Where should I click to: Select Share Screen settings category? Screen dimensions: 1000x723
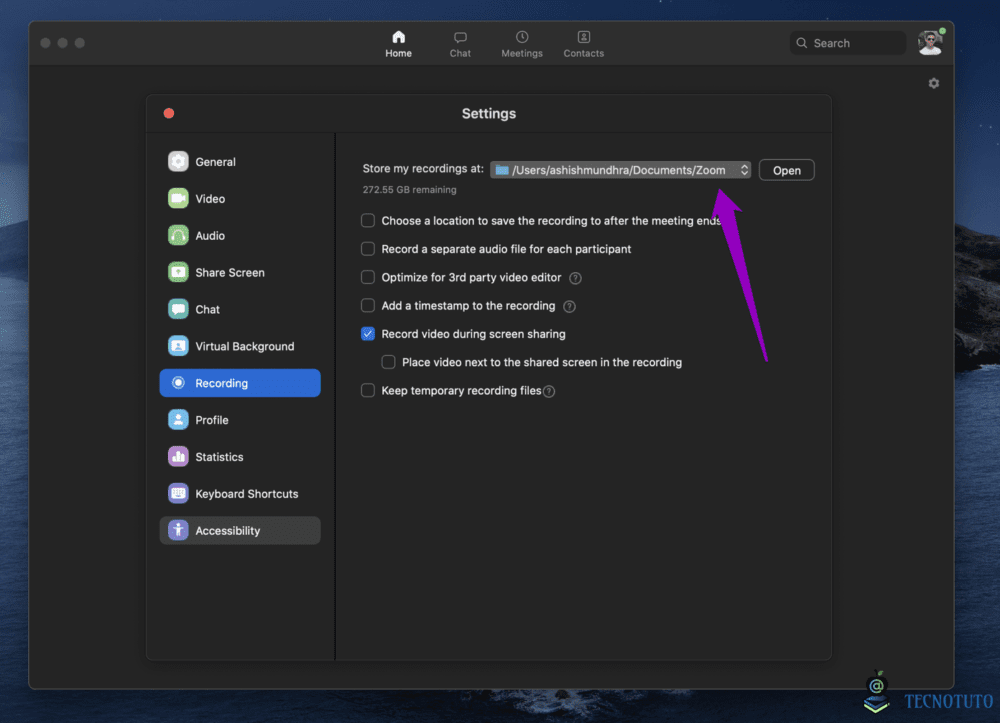pyautogui.click(x=240, y=272)
